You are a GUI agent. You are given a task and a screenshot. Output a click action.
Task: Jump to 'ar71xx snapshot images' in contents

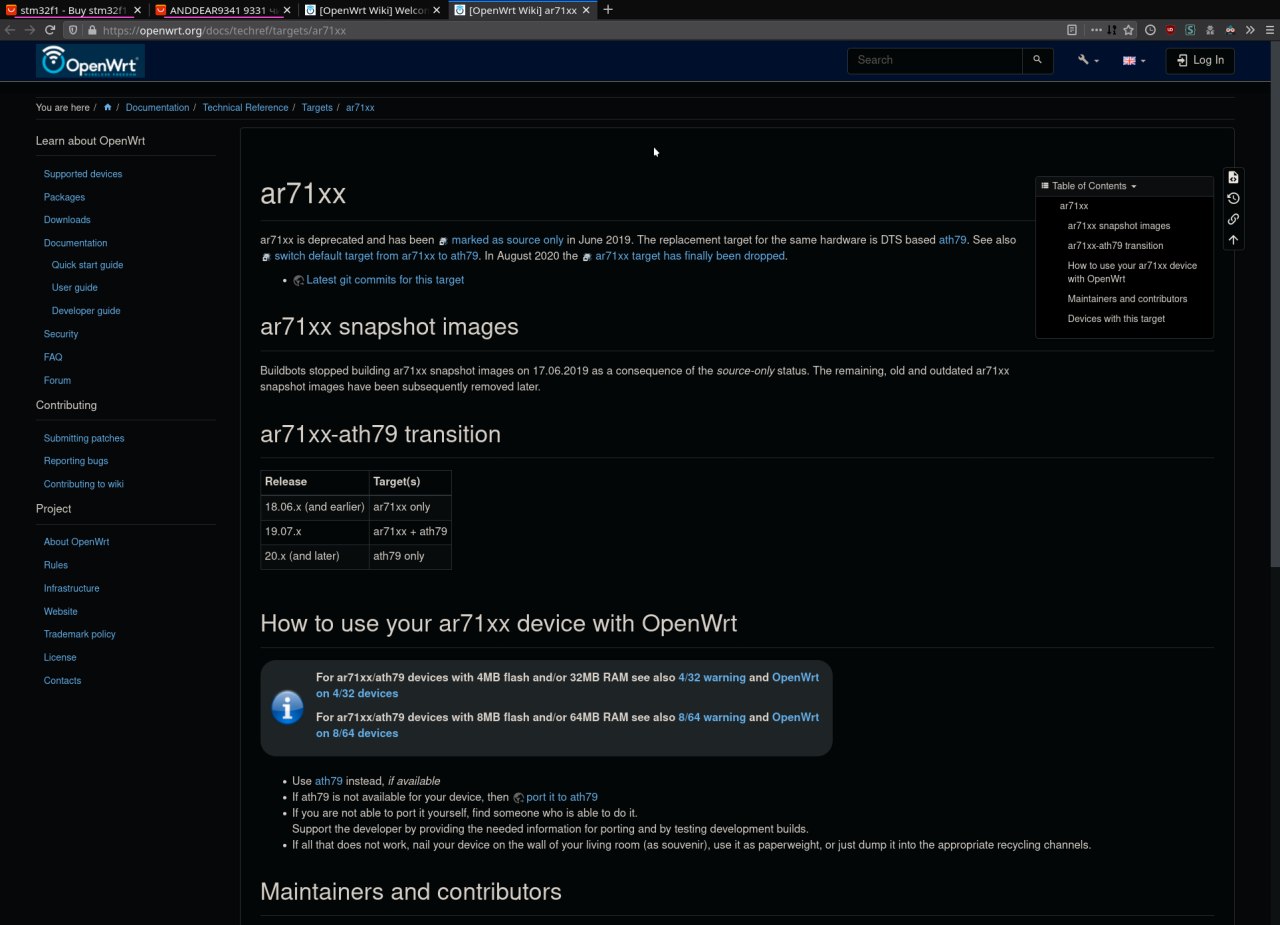pos(1119,226)
